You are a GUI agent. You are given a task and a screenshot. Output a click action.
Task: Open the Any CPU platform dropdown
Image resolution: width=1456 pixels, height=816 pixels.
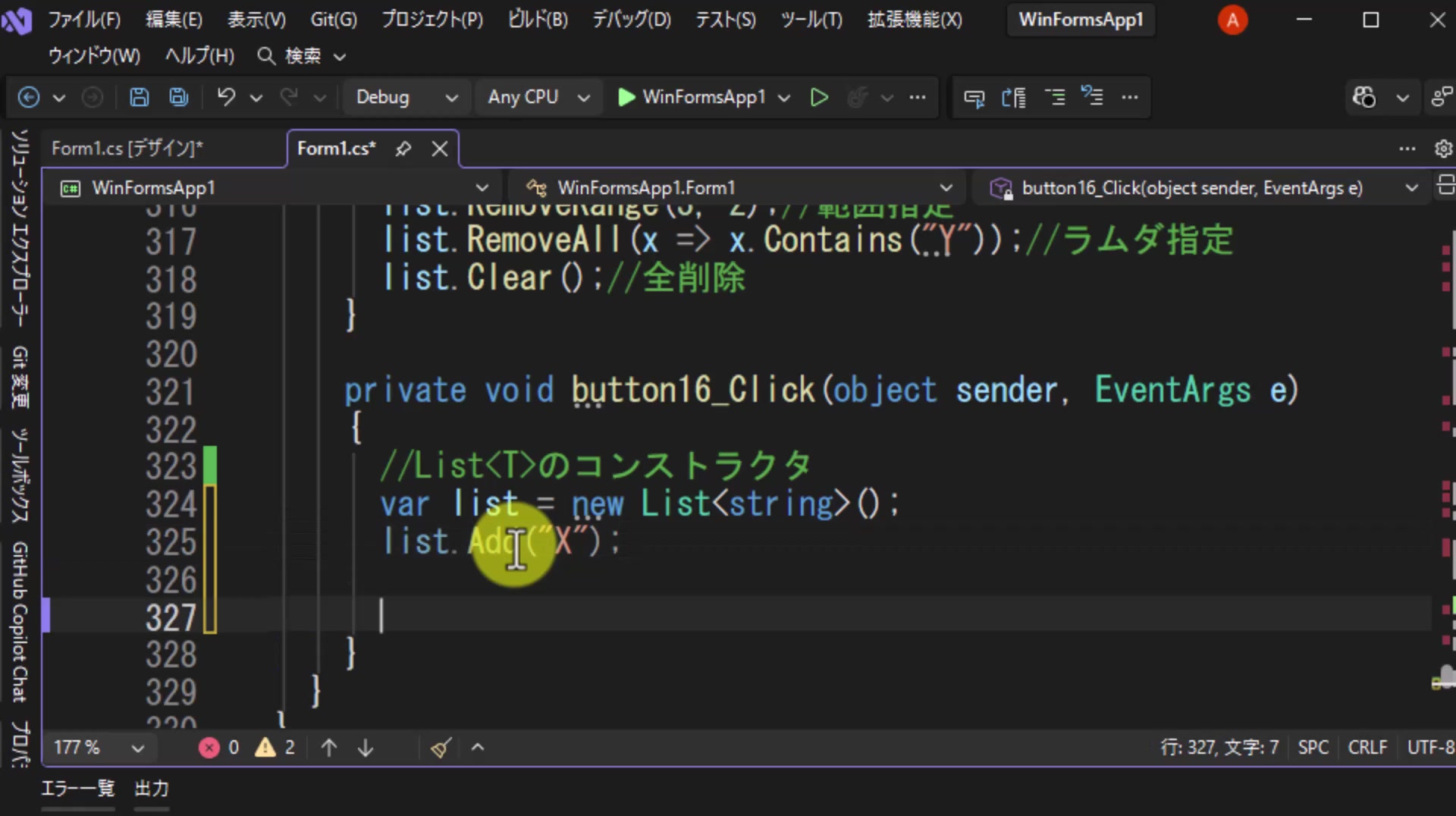tap(539, 97)
